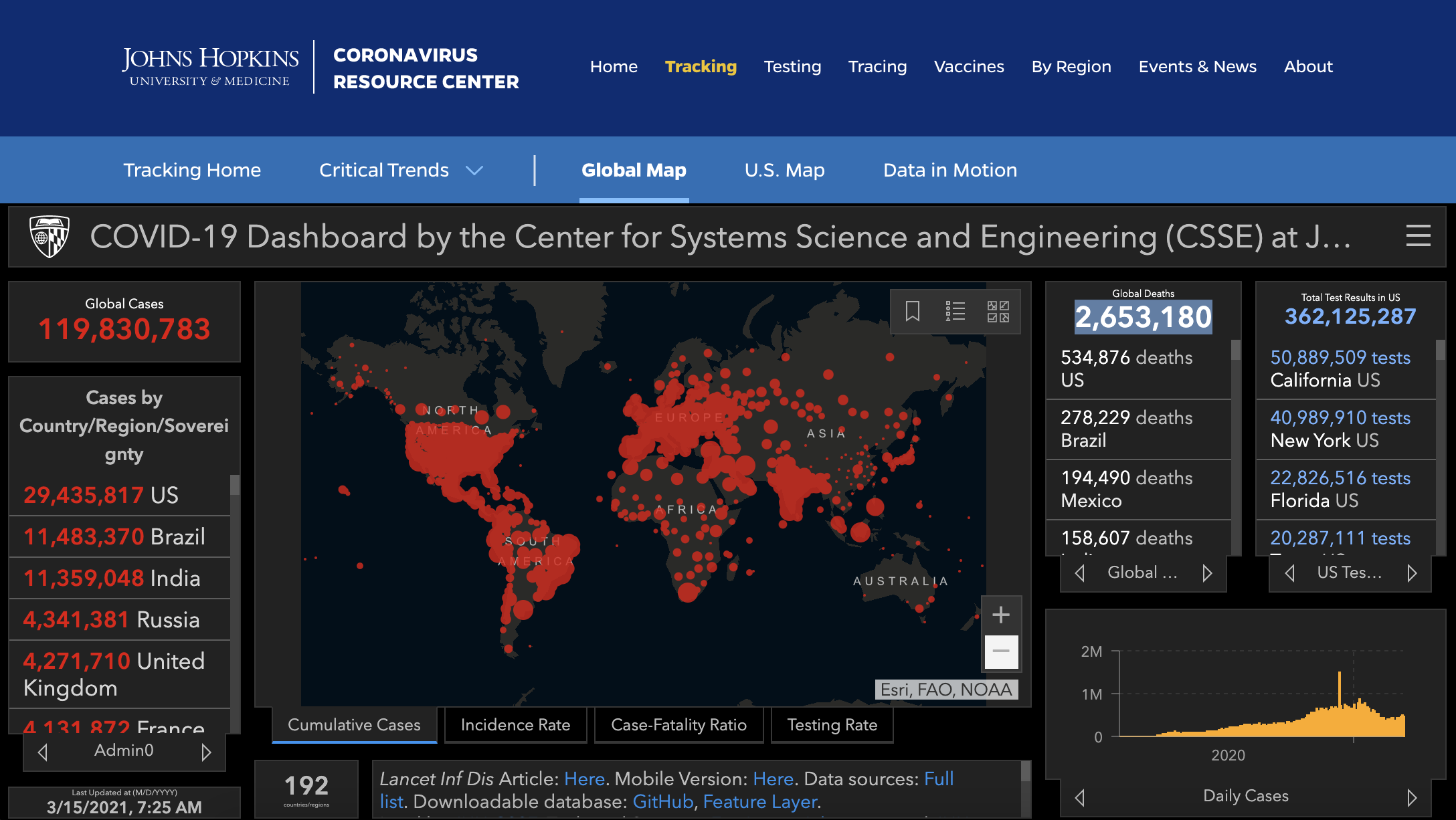Viewport: 1456px width, 820px height.
Task: Open the Feature Layer link
Action: click(760, 802)
